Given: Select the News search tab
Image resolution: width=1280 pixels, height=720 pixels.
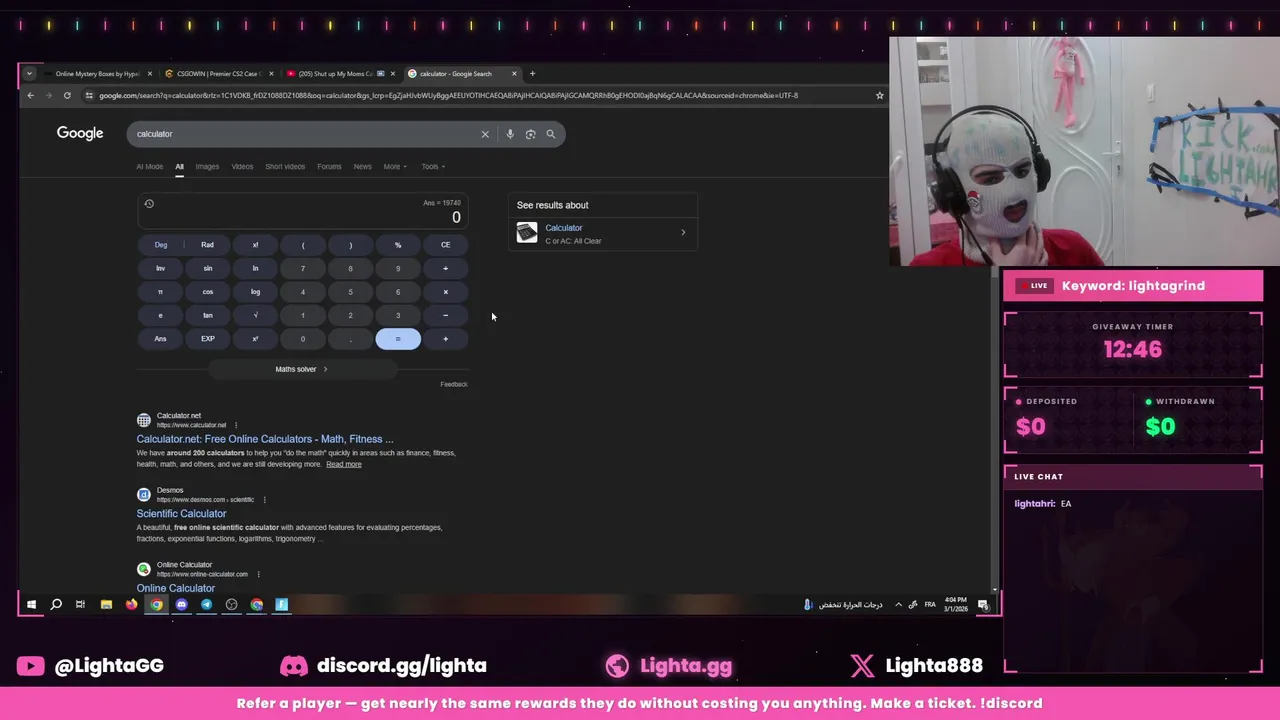Looking at the screenshot, I should pyautogui.click(x=362, y=167).
